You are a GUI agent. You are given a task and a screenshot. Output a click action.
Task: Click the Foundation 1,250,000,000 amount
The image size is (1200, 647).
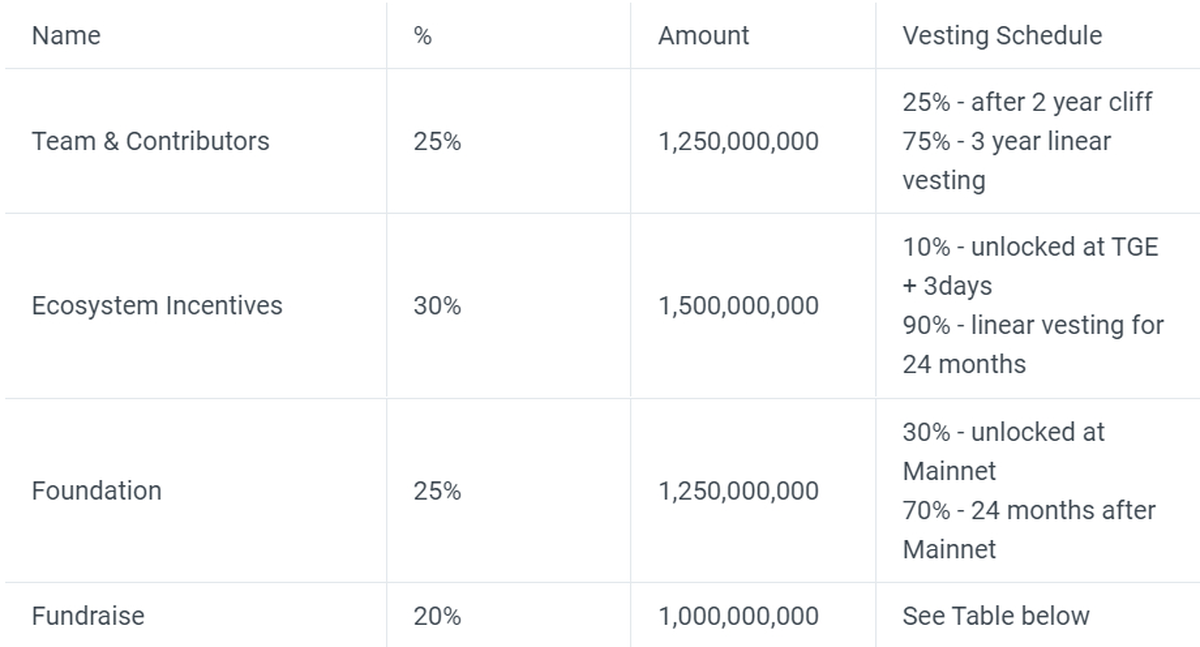coord(738,491)
